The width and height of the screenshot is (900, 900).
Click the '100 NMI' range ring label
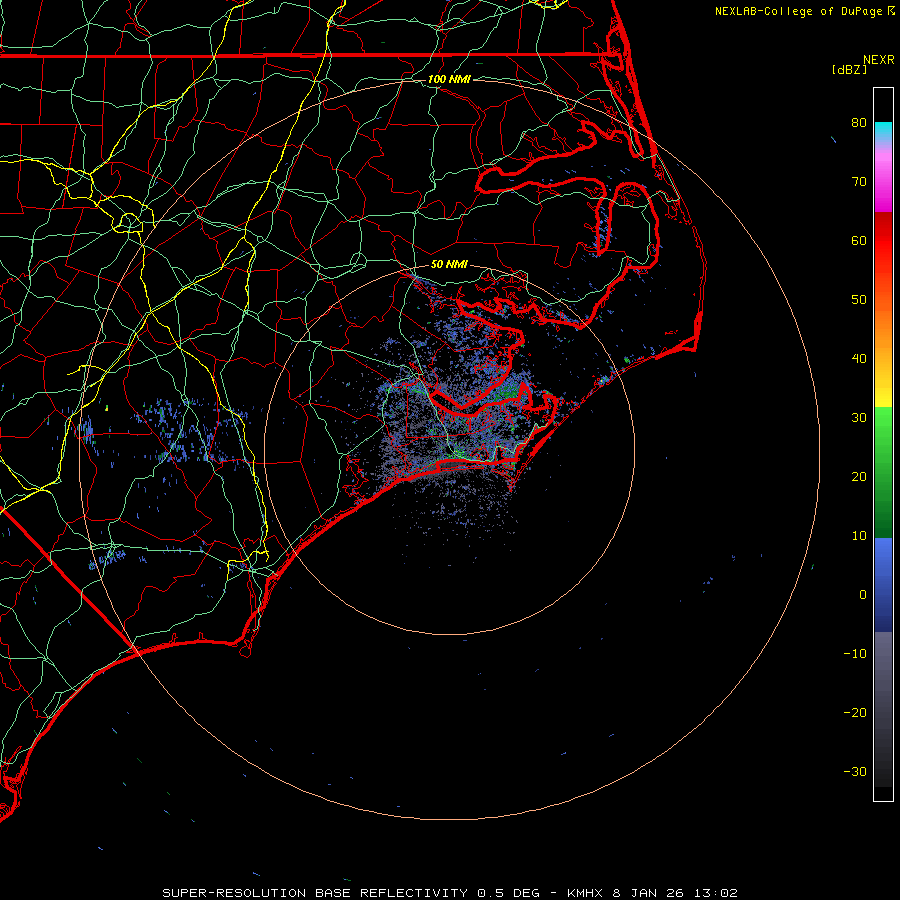point(449,79)
